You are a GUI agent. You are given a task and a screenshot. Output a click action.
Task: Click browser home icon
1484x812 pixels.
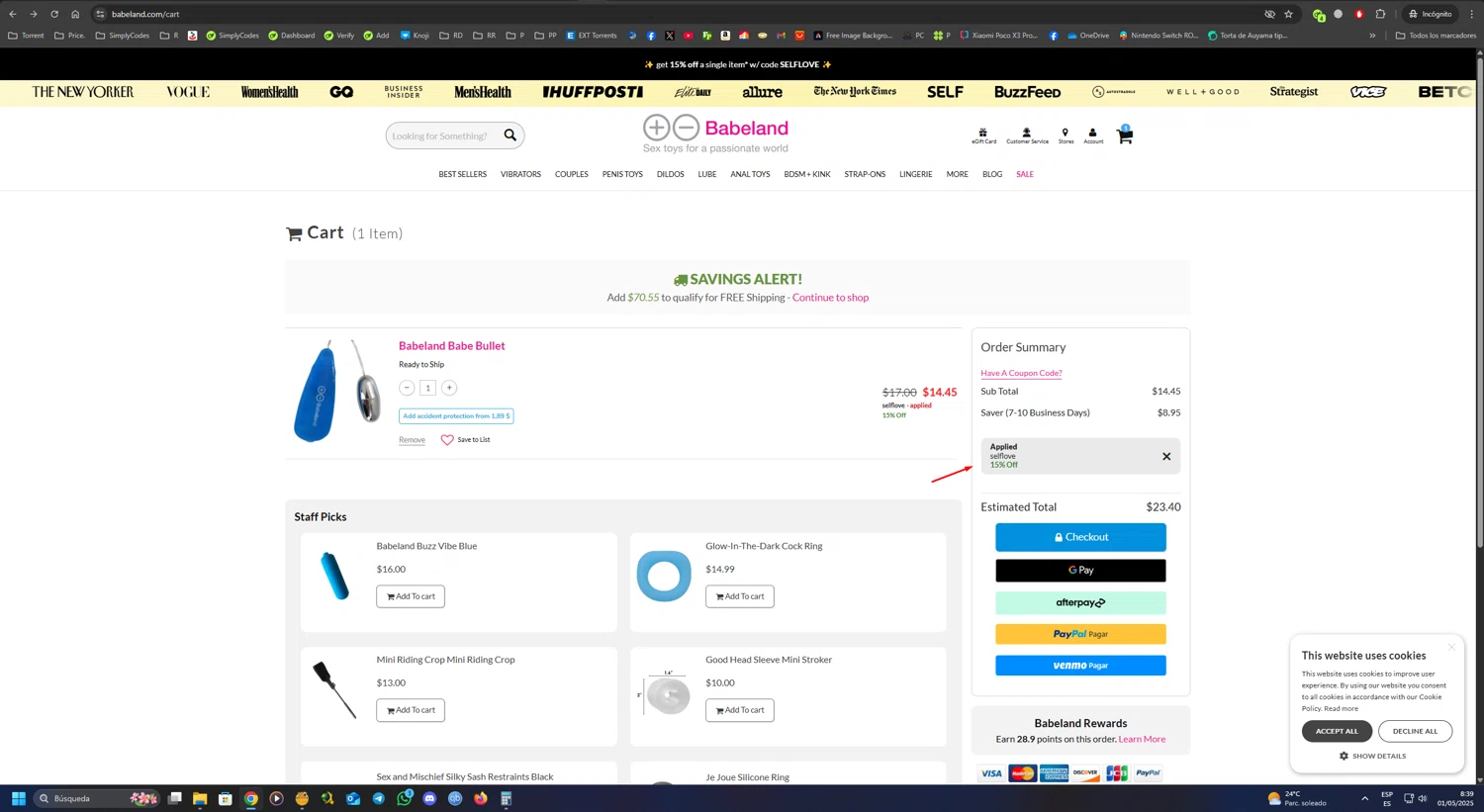[x=75, y=14]
